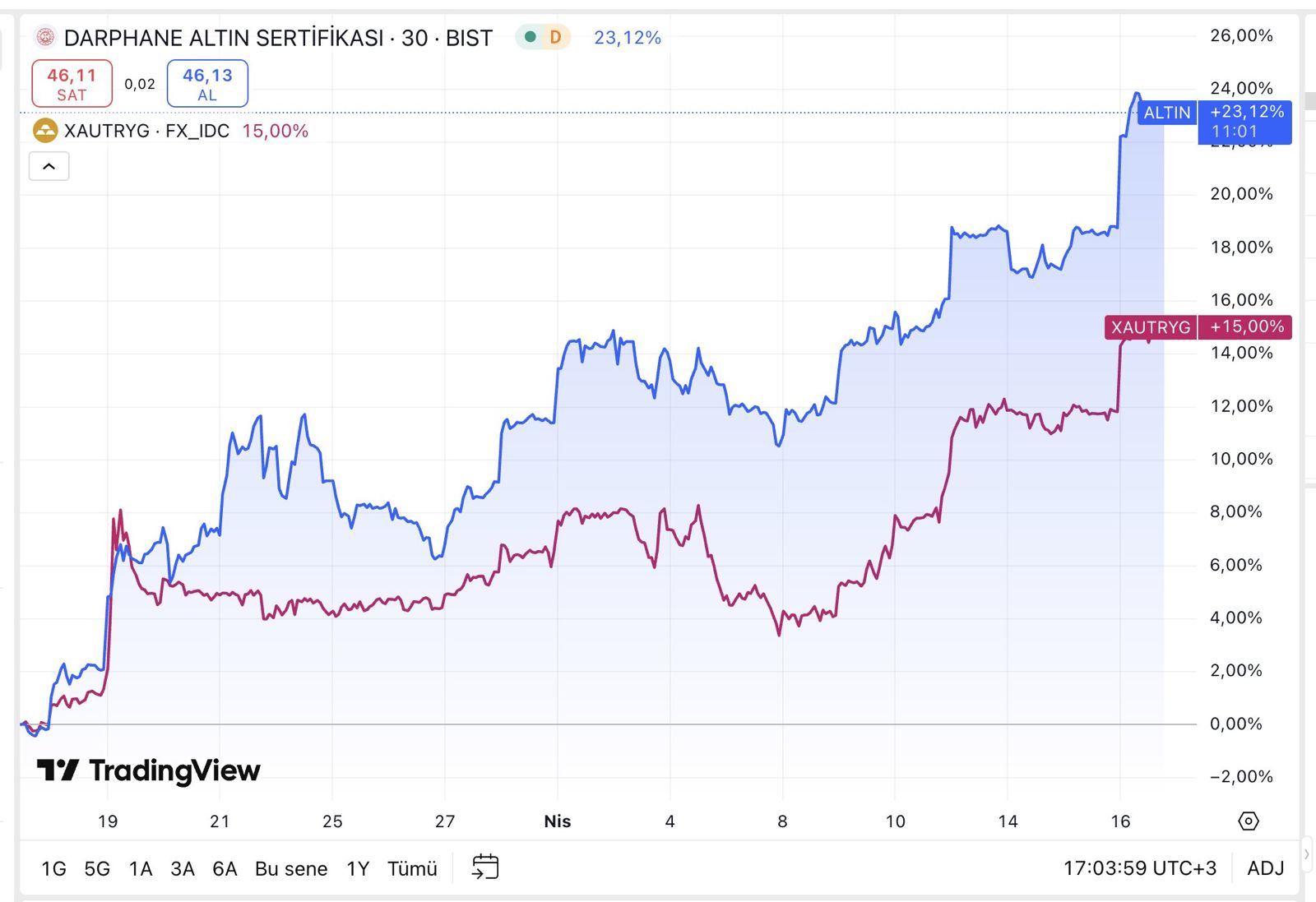
Task: Select the 5G time range
Action: [97, 868]
